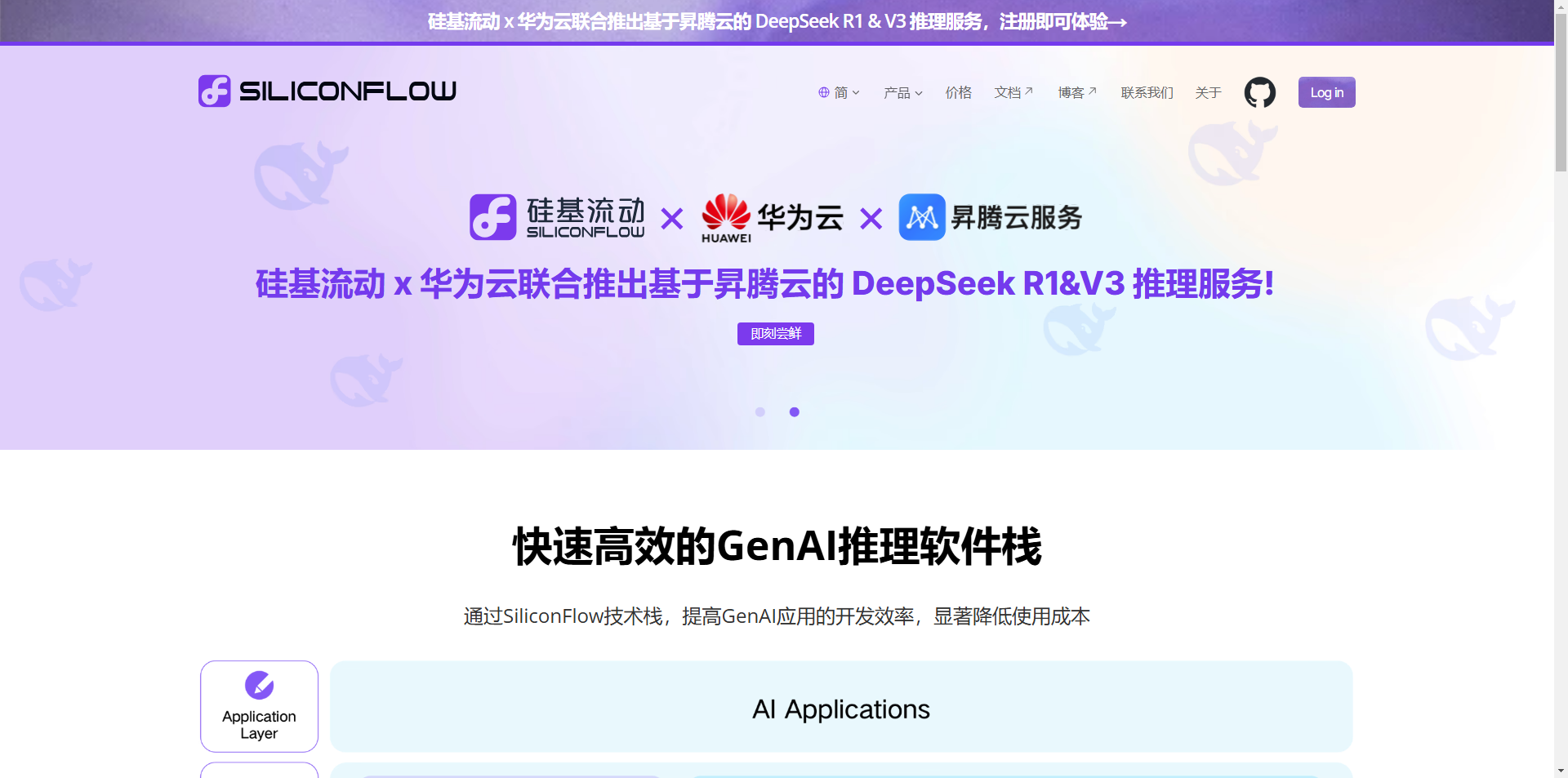Viewport: 1568px width, 778px height.
Task: Click the 昇腾云服务 blue logo icon
Action: (x=922, y=217)
